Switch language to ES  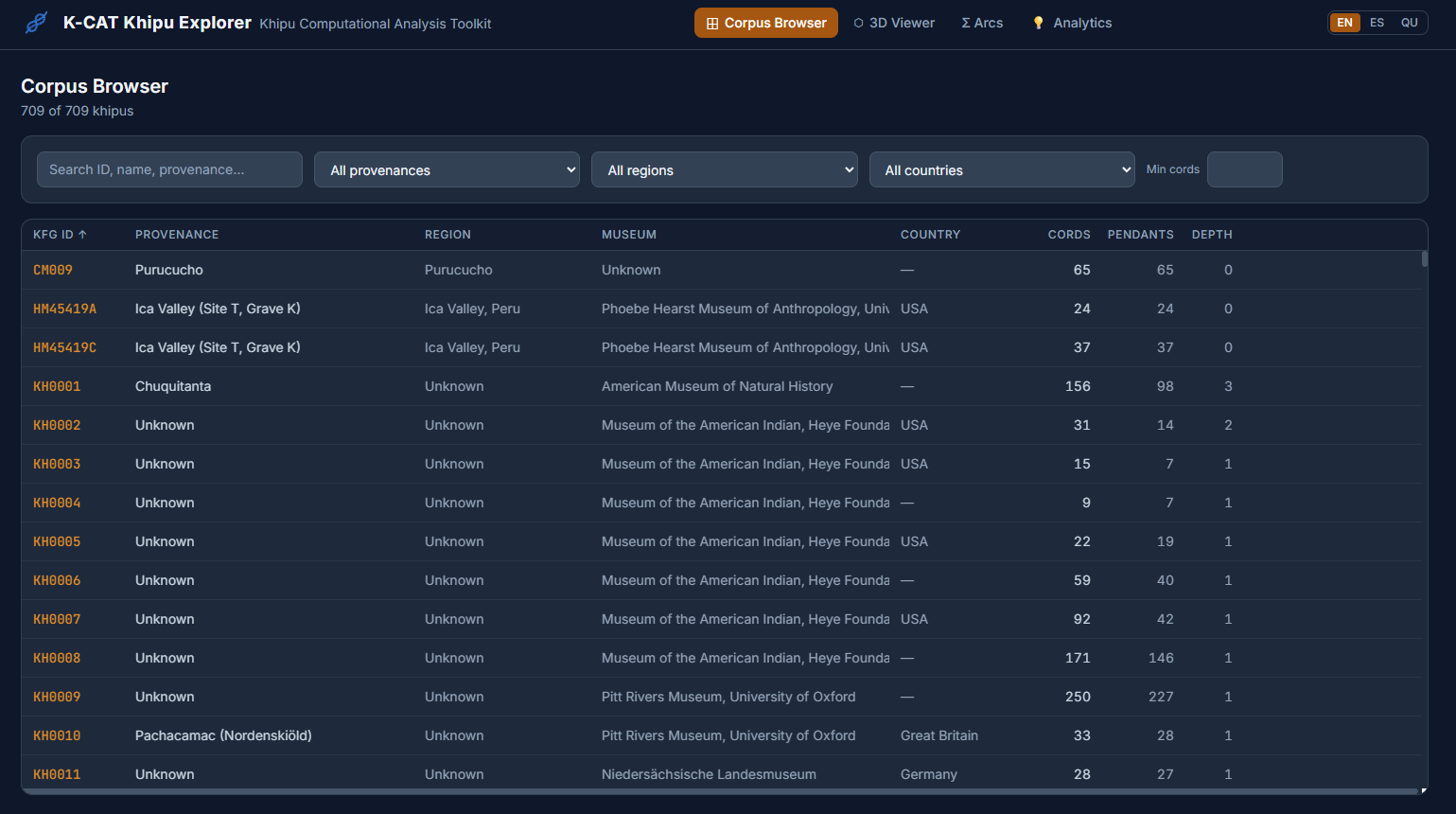(1377, 23)
